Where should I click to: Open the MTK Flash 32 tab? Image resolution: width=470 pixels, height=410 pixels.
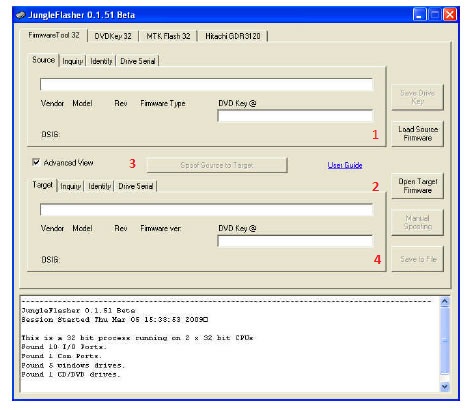tap(168, 36)
